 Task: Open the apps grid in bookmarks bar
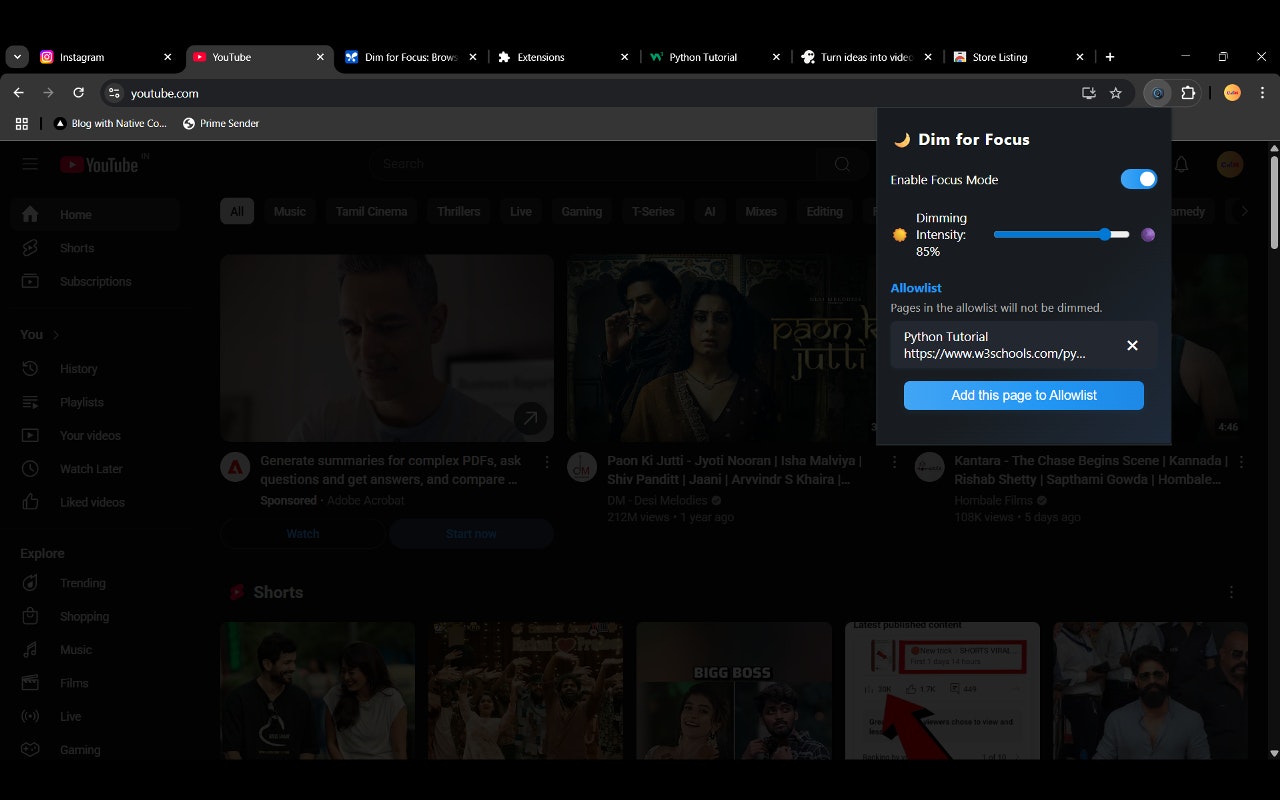click(x=21, y=123)
